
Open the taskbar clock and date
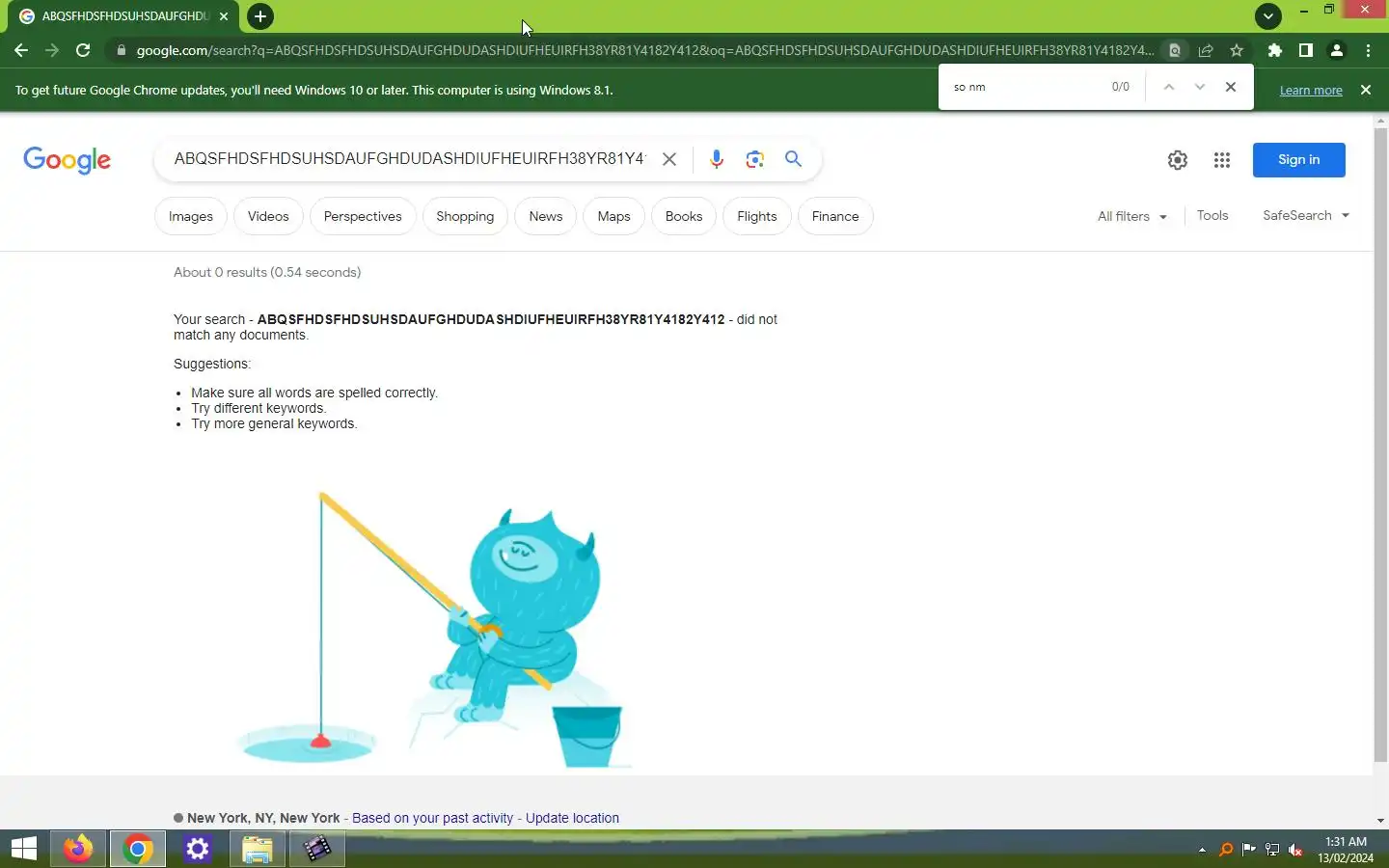1346,850
